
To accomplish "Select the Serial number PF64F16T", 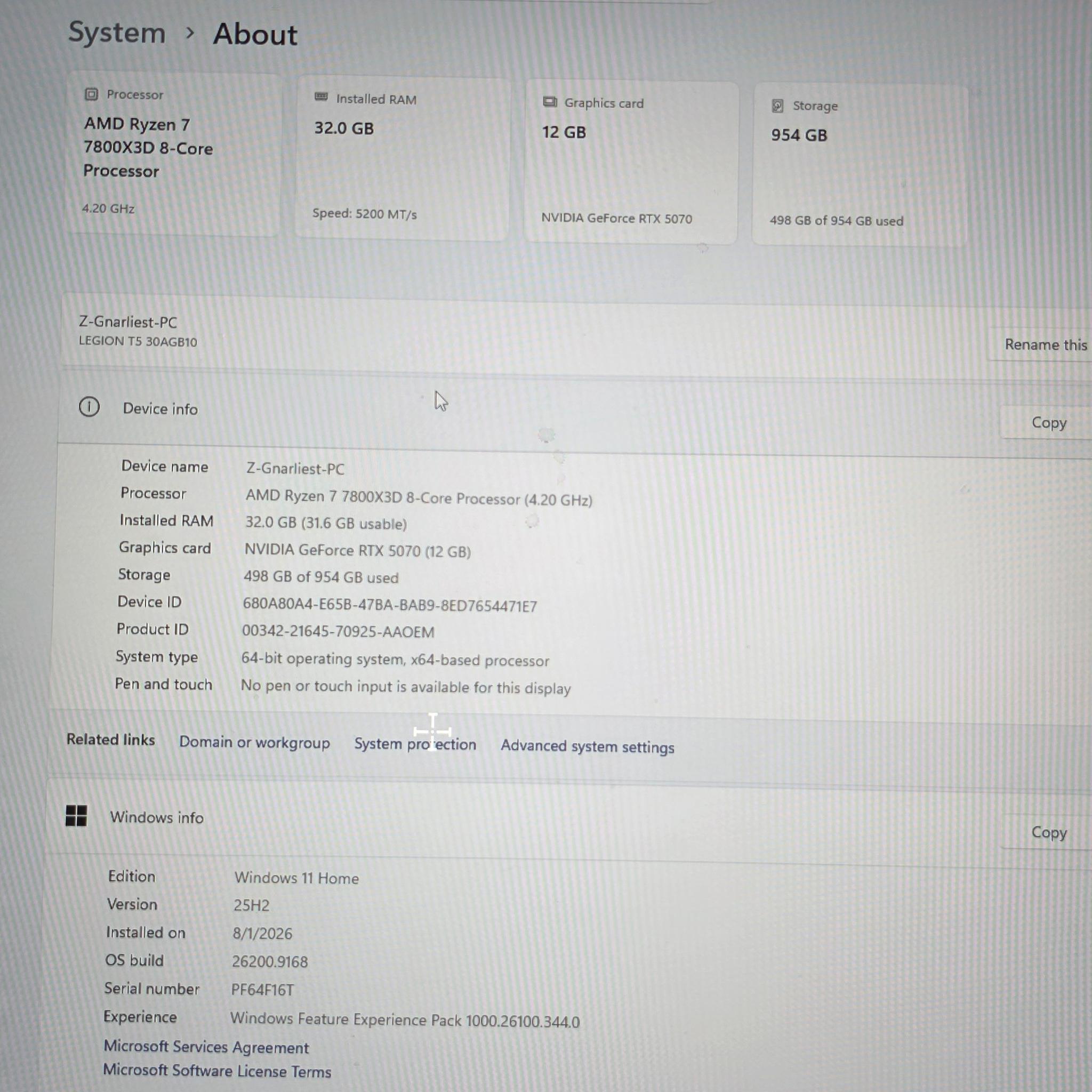I will (262, 990).
